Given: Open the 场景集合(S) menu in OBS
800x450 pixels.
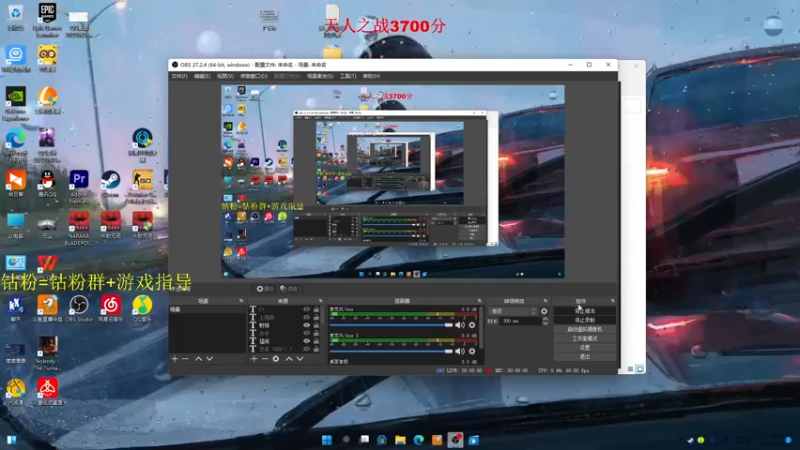Looking at the screenshot, I should click(320, 76).
